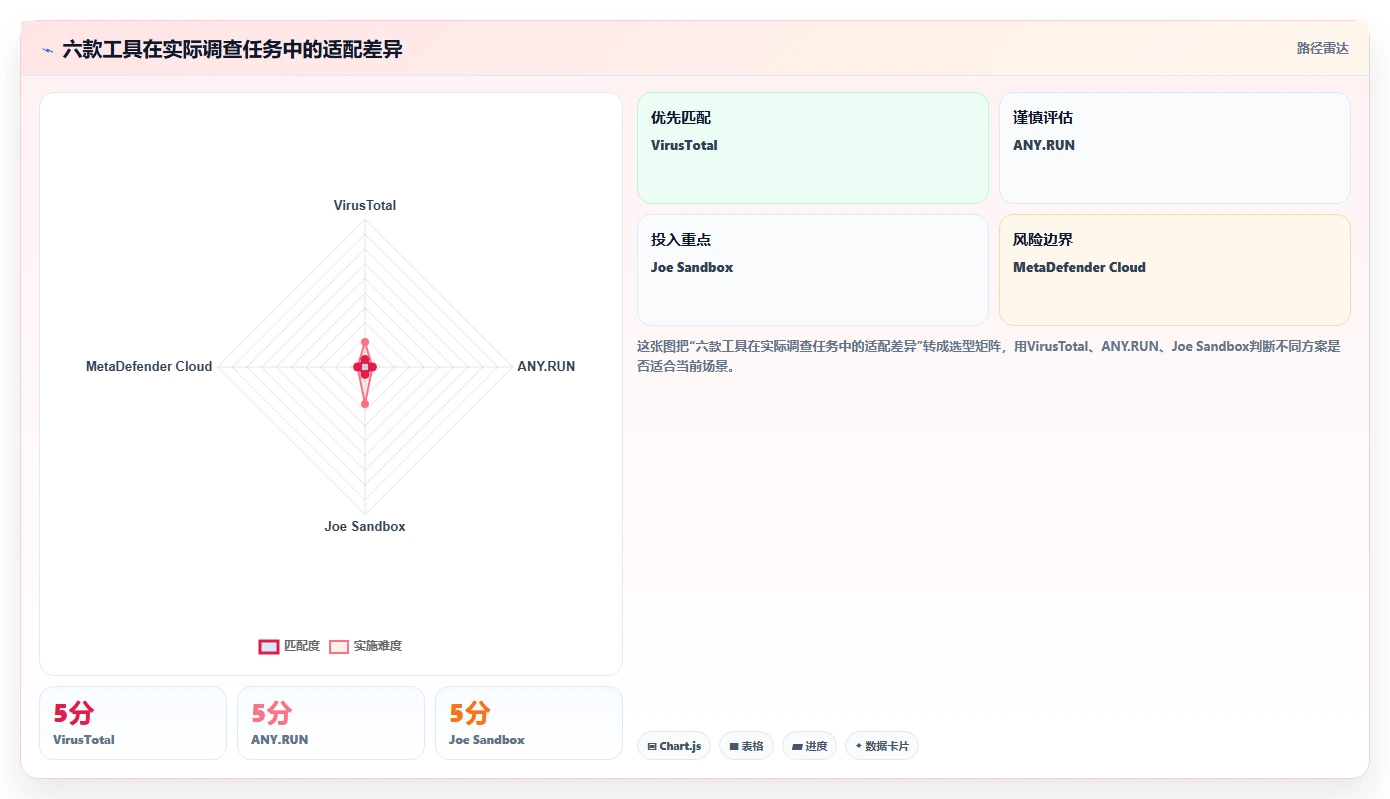The image size is (1390, 799).
Task: Select the ANY.RUN radar axis label
Action: coord(546,366)
